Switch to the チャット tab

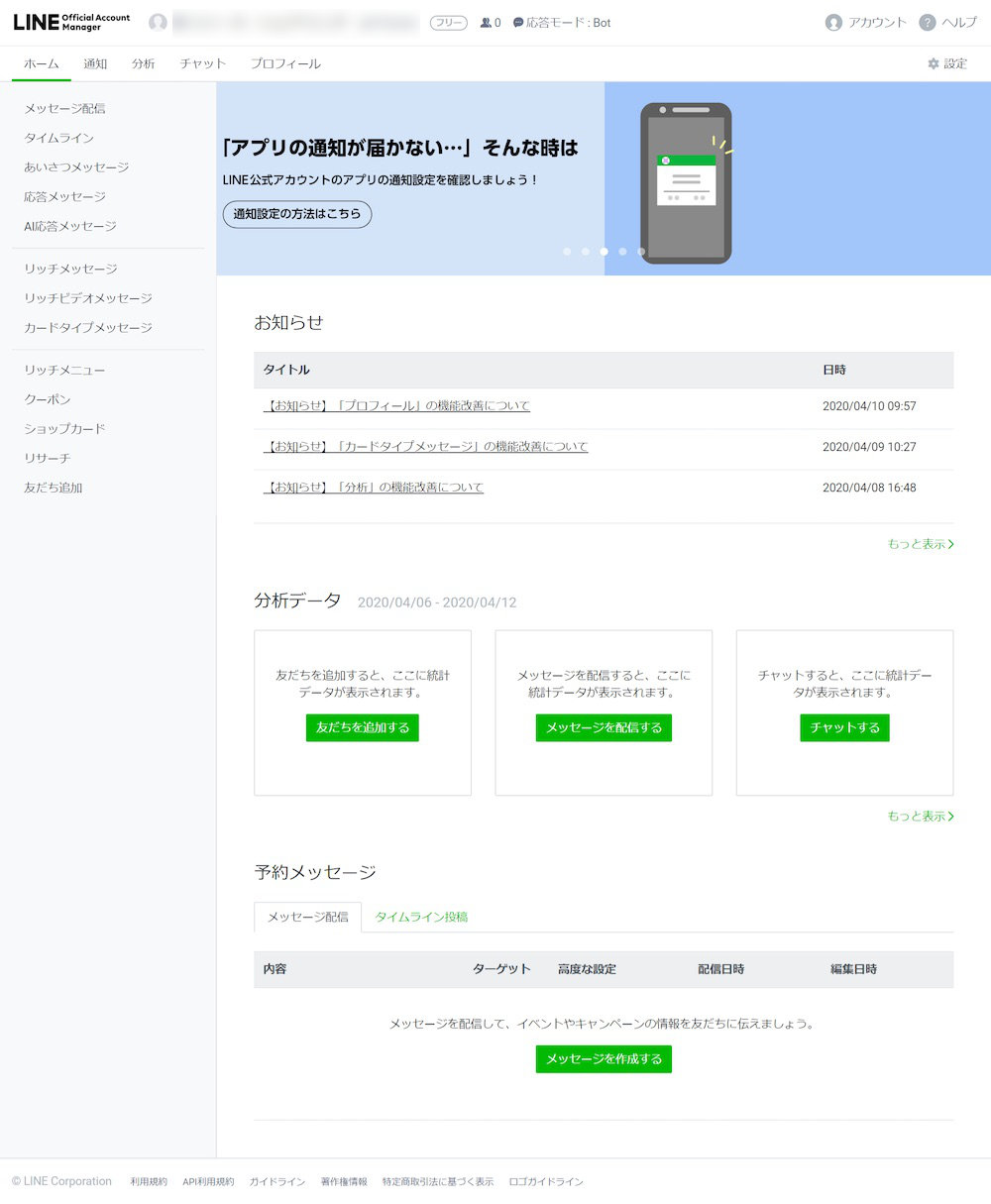[x=203, y=63]
